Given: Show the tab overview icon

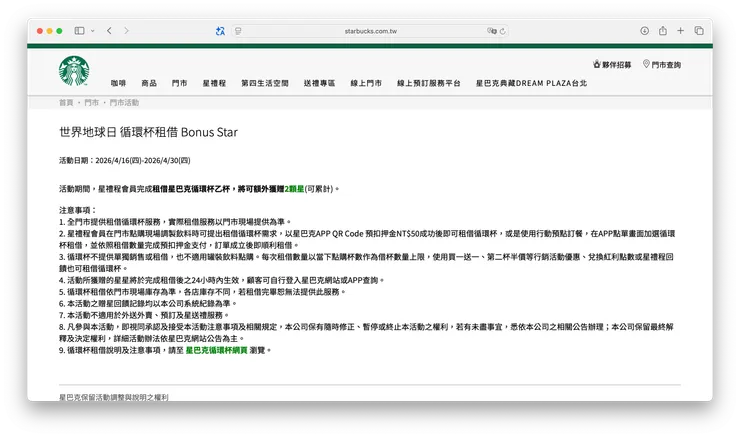Looking at the screenshot, I should (699, 31).
